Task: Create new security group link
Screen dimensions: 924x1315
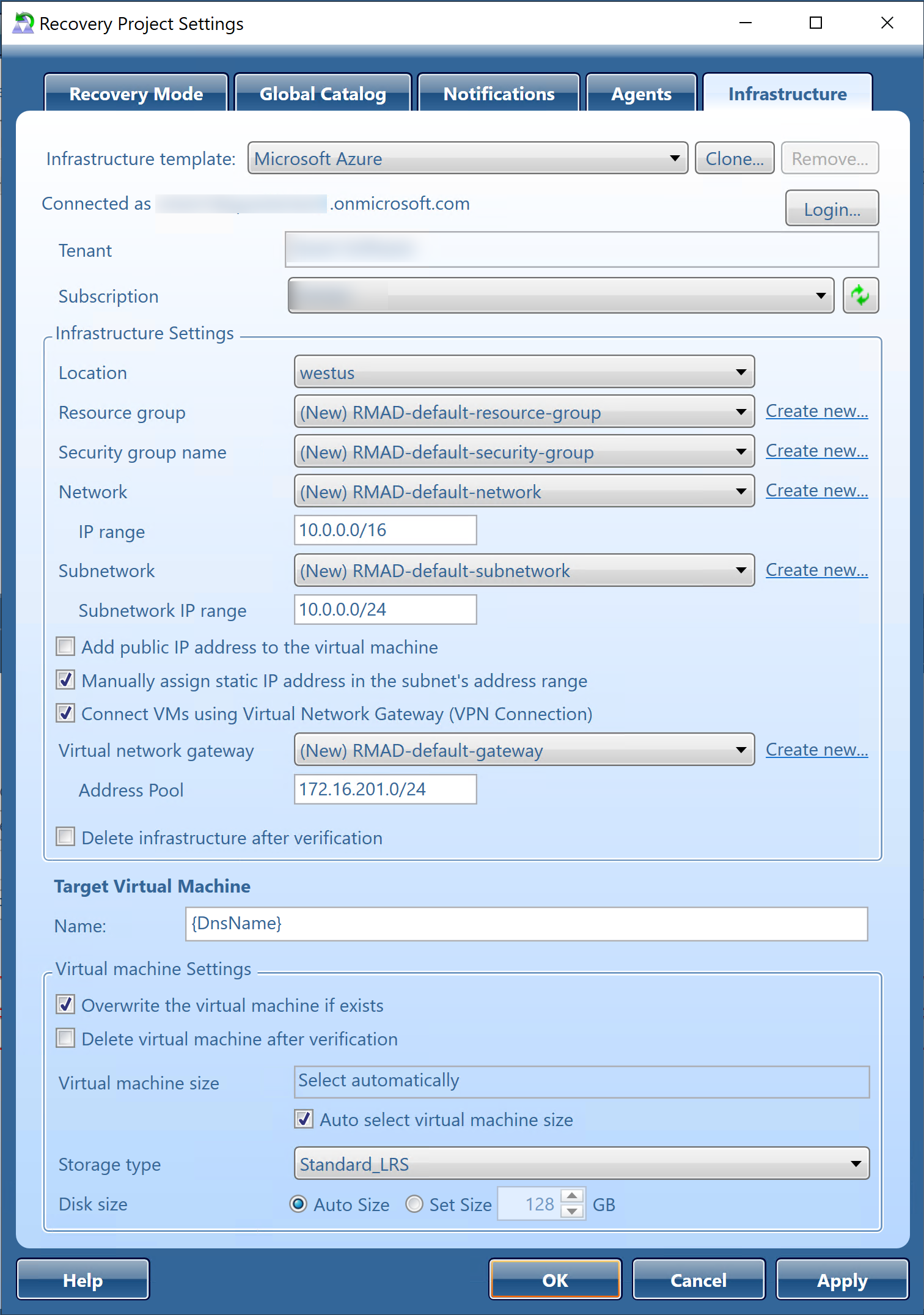Action: pos(816,451)
